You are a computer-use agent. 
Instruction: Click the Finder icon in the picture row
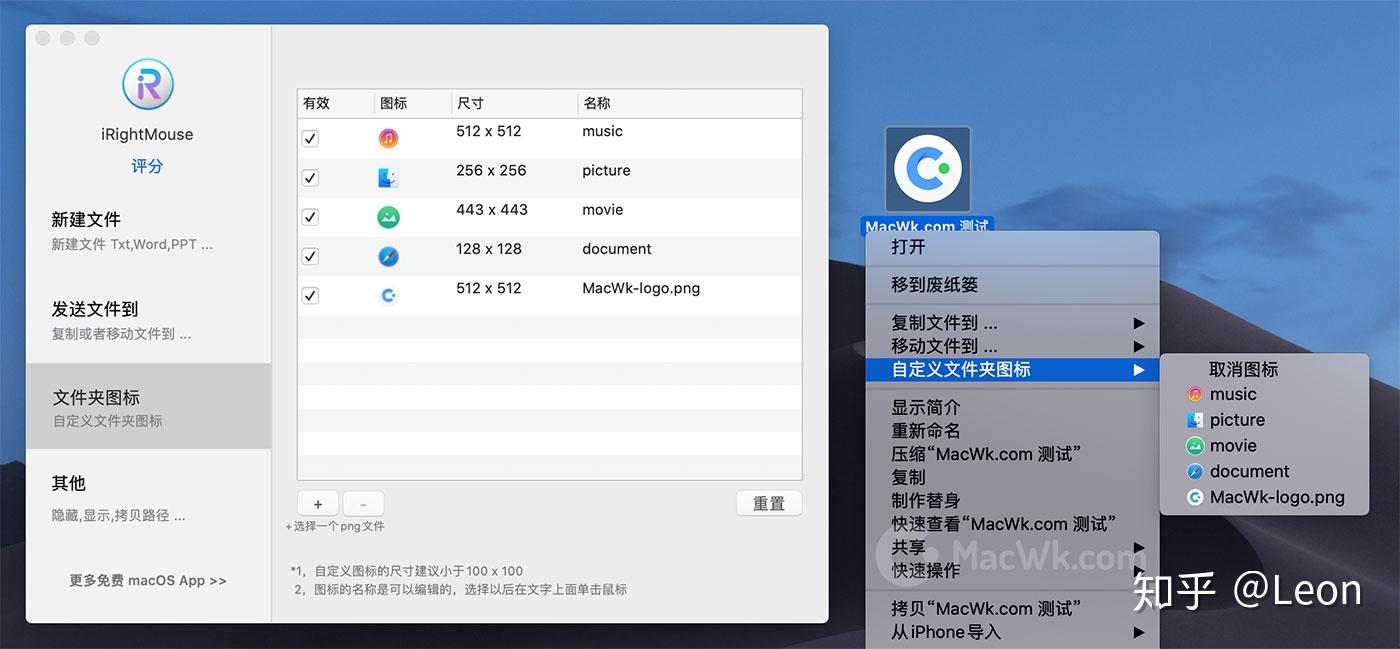click(389, 178)
